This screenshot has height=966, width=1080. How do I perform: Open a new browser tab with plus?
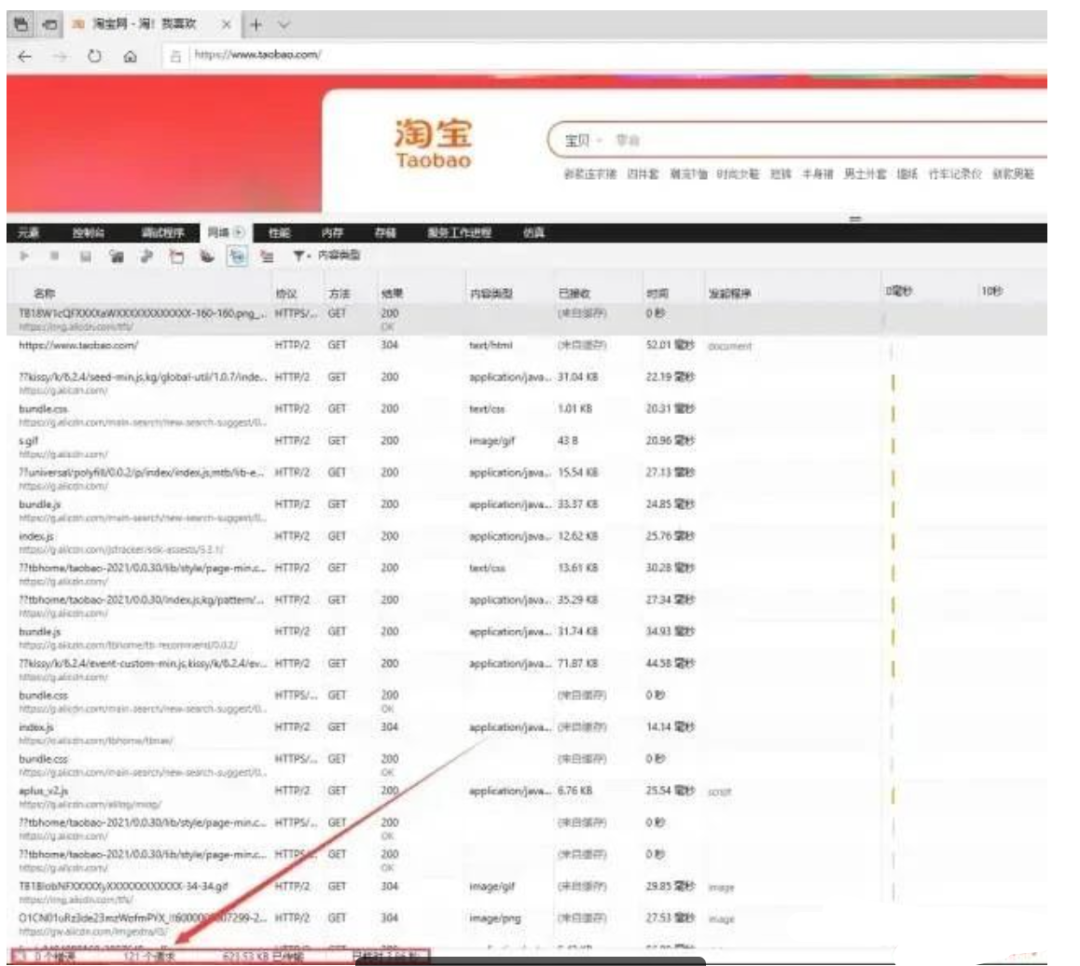point(256,25)
